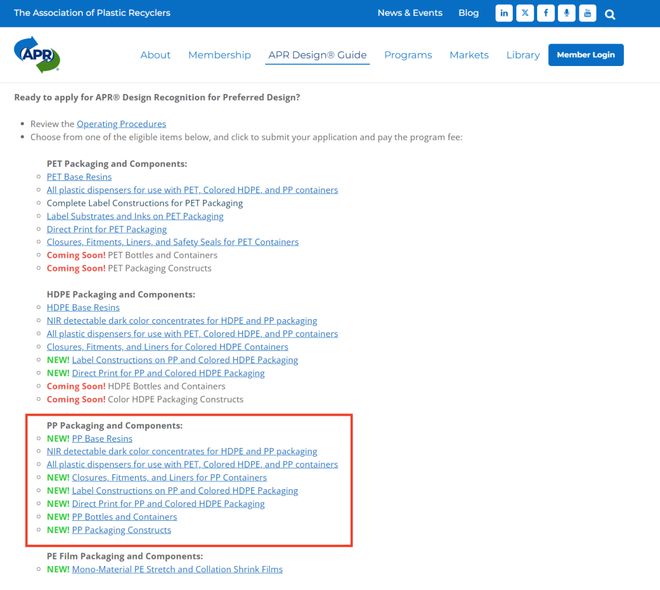Open the PP Bottles and Containers link
Image resolution: width=660 pixels, height=590 pixels.
125,517
